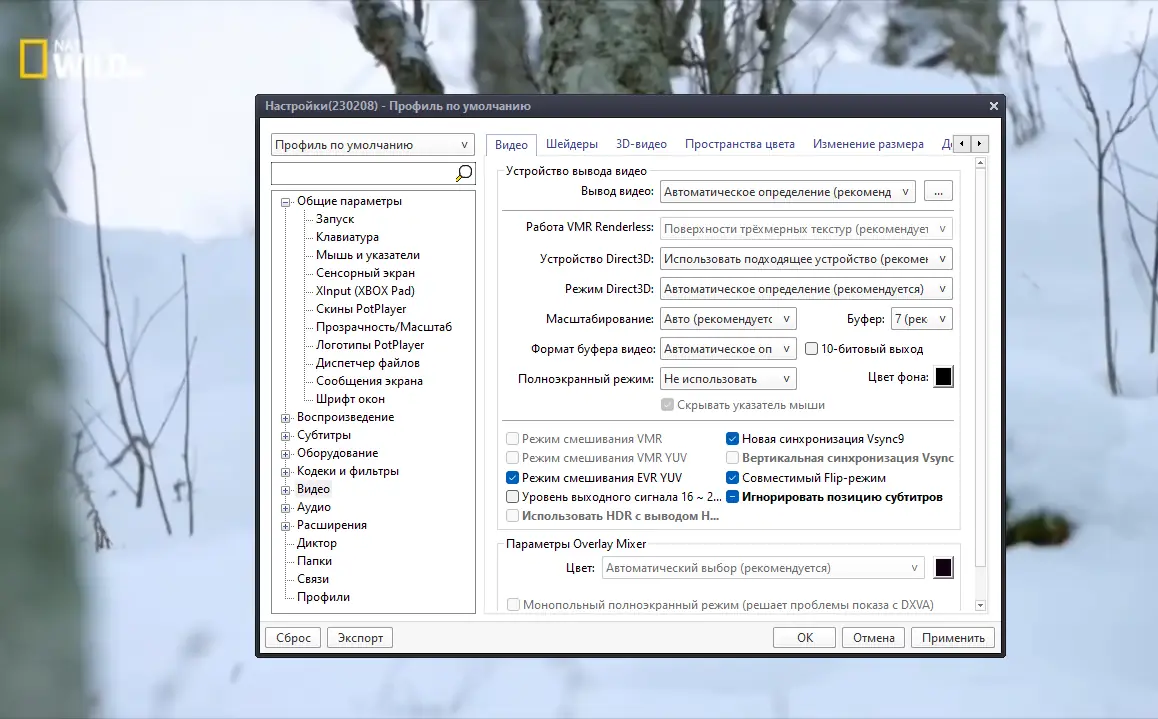This screenshot has width=1158, height=719.
Task: Click the search magnifier icon
Action: (x=463, y=173)
